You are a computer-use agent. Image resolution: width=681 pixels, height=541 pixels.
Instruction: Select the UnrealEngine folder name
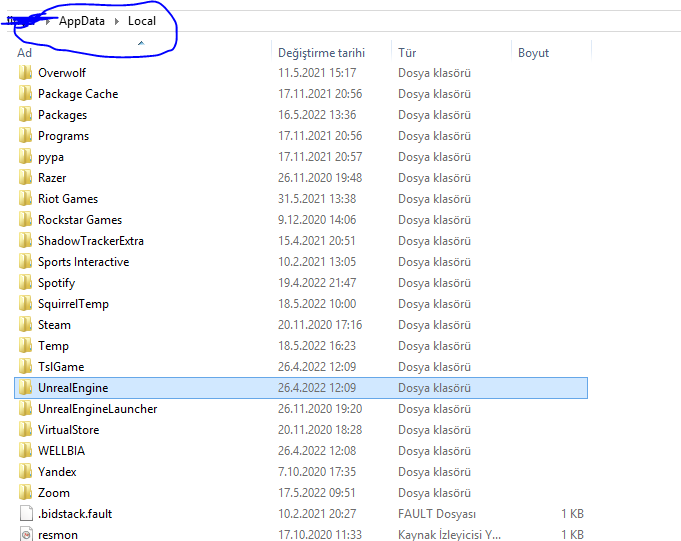pyautogui.click(x=73, y=387)
